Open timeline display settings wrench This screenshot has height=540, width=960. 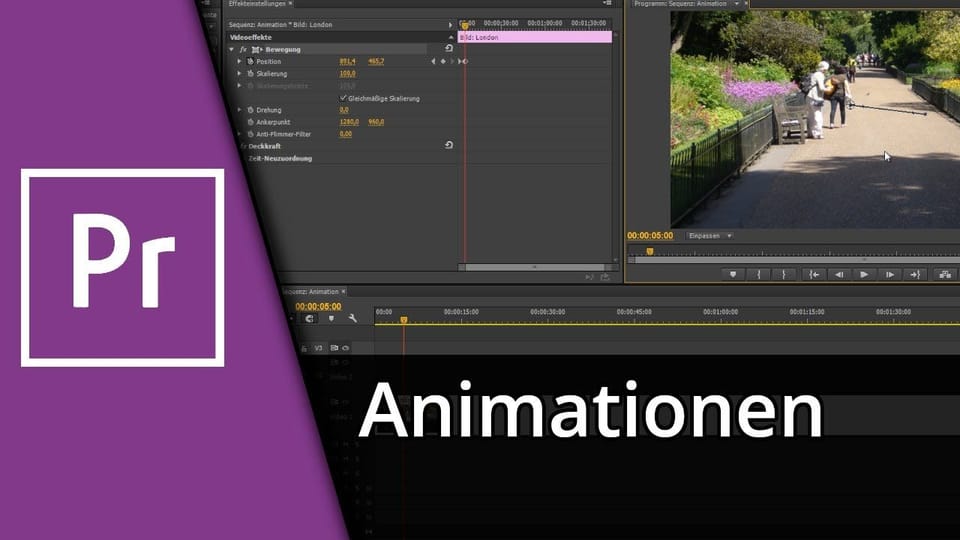click(x=352, y=318)
